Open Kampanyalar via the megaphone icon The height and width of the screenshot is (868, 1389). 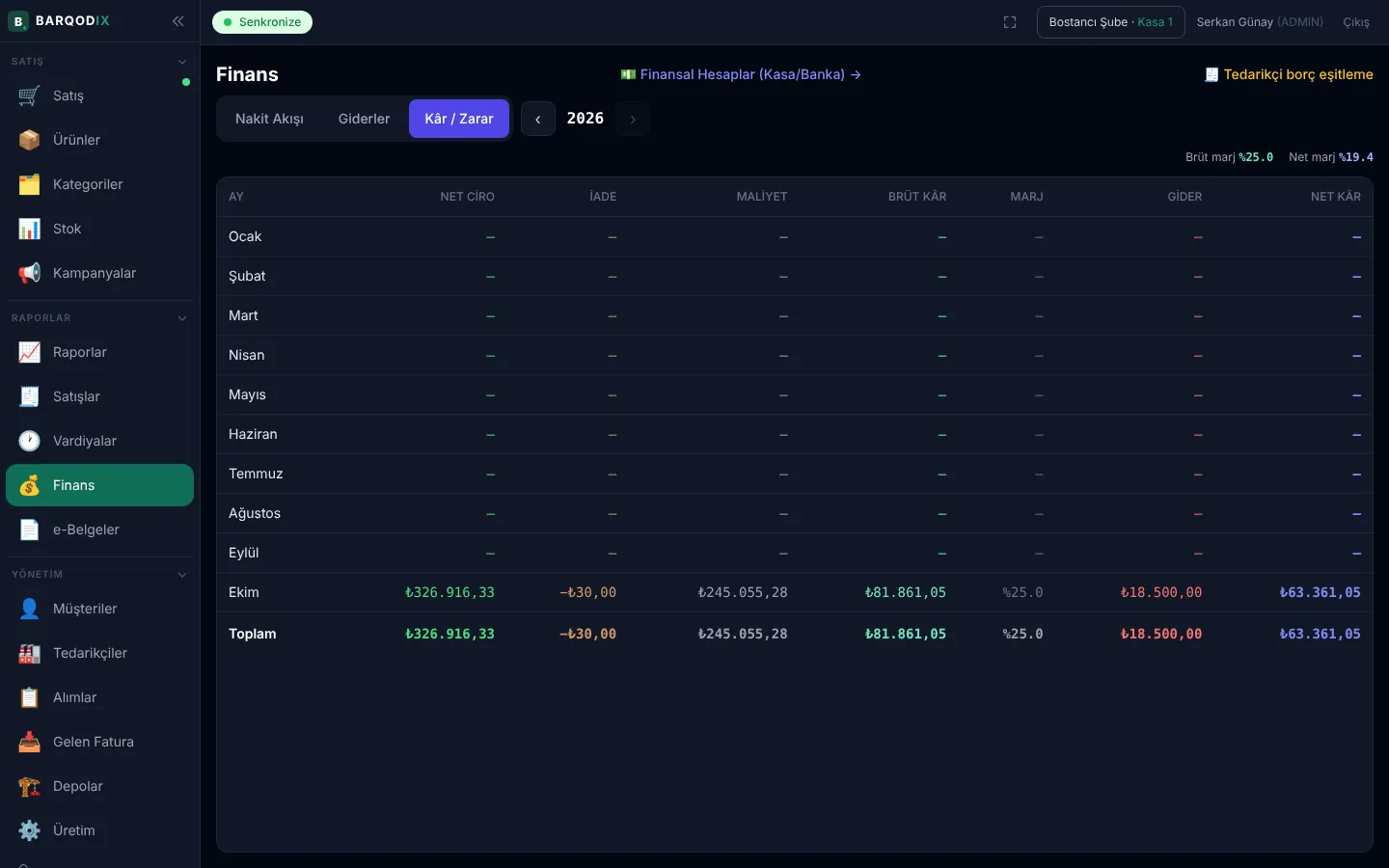click(x=29, y=273)
